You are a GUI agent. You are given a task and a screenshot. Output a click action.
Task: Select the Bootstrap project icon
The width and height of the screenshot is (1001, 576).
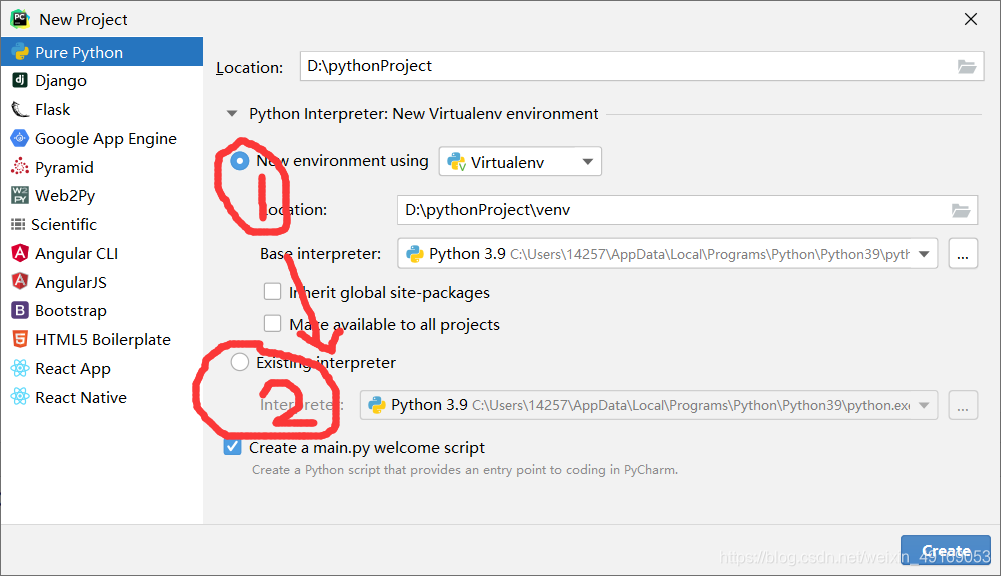click(x=19, y=310)
